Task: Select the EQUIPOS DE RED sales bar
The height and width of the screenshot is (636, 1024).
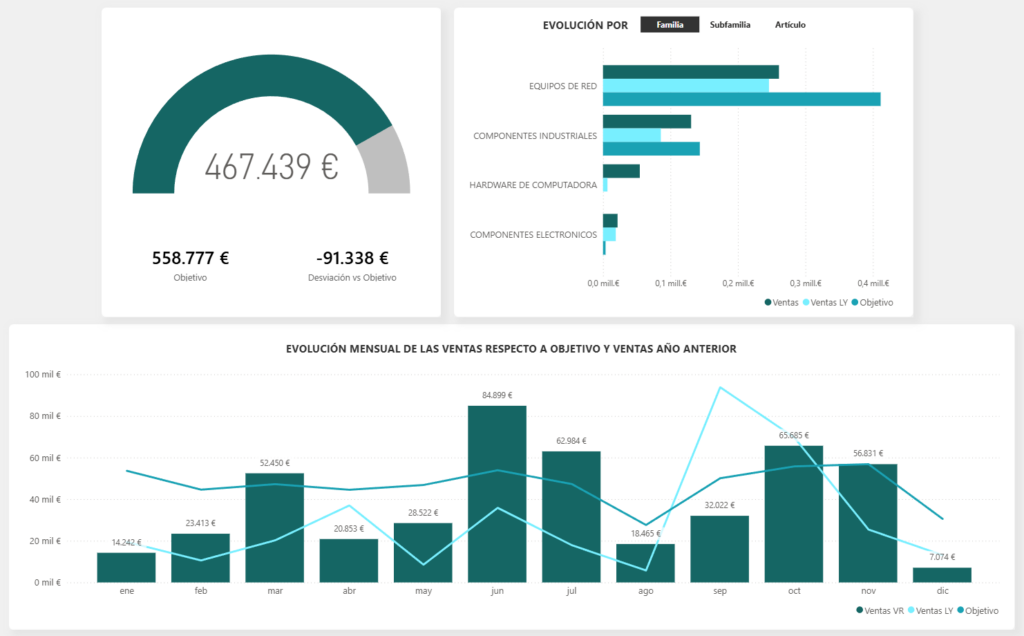Action: coord(690,71)
